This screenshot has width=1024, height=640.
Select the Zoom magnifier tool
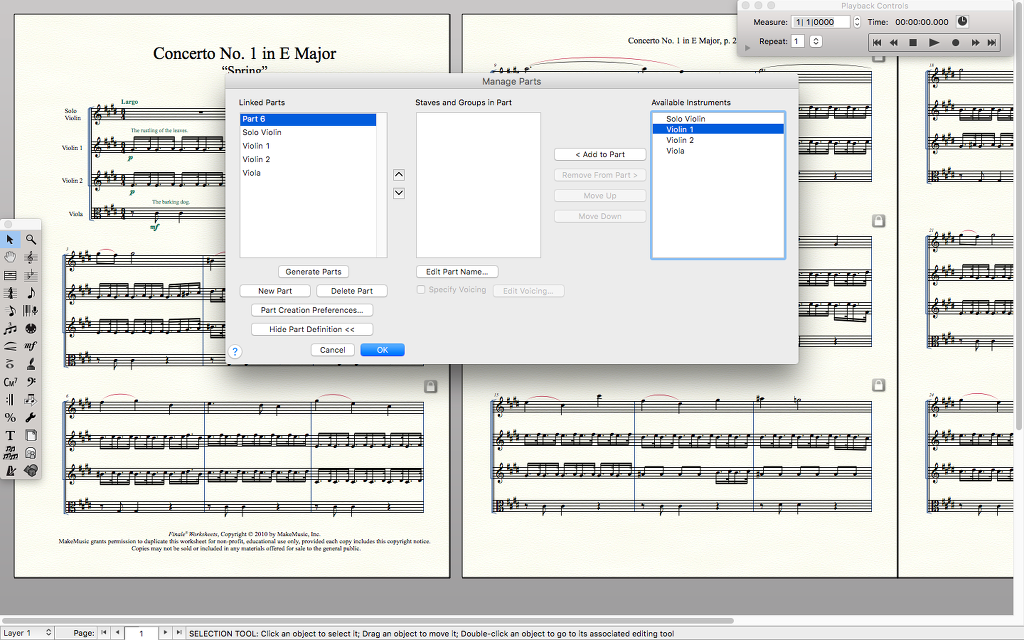pos(31,240)
